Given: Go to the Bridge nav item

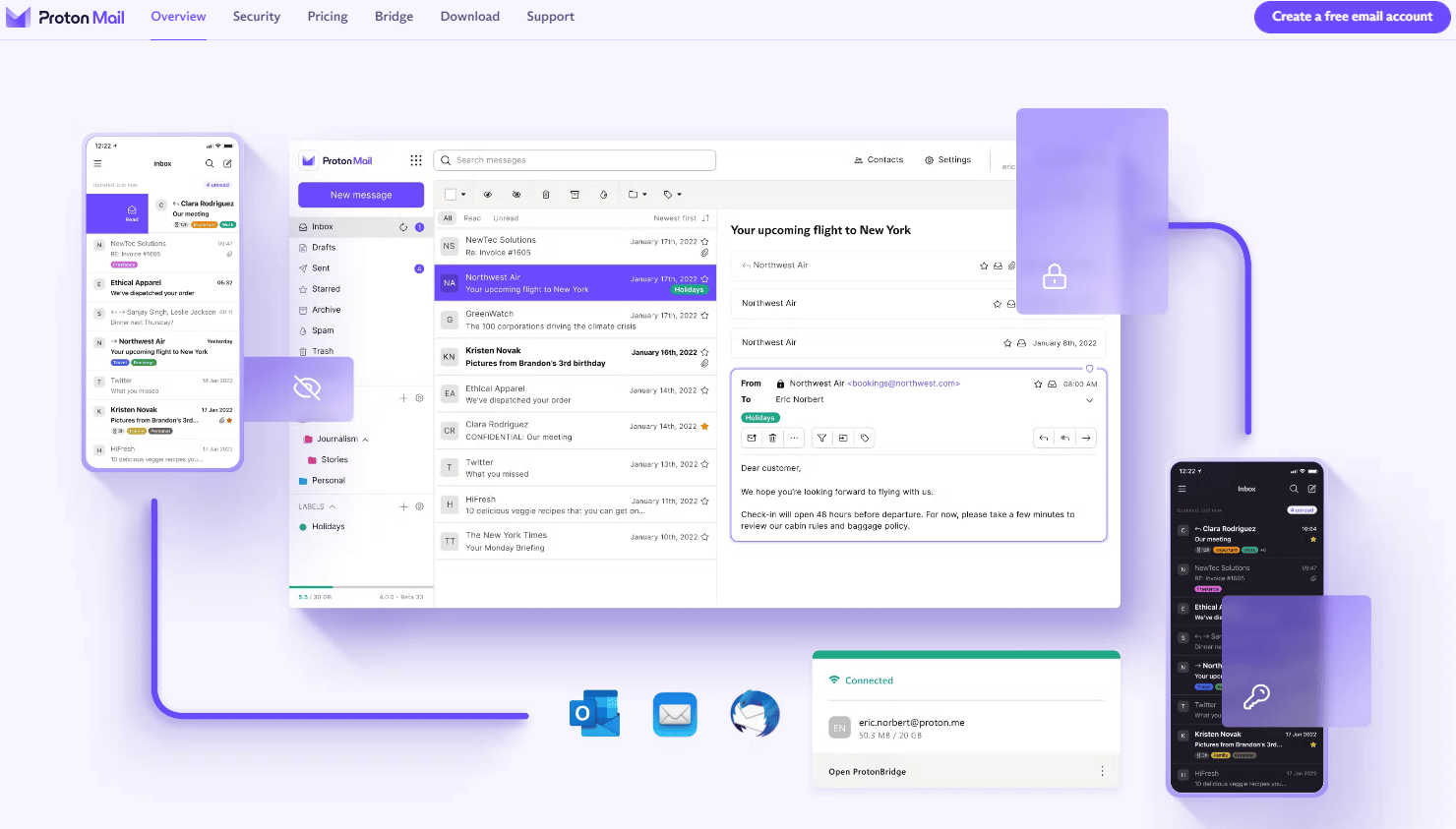Looking at the screenshot, I should (x=394, y=17).
